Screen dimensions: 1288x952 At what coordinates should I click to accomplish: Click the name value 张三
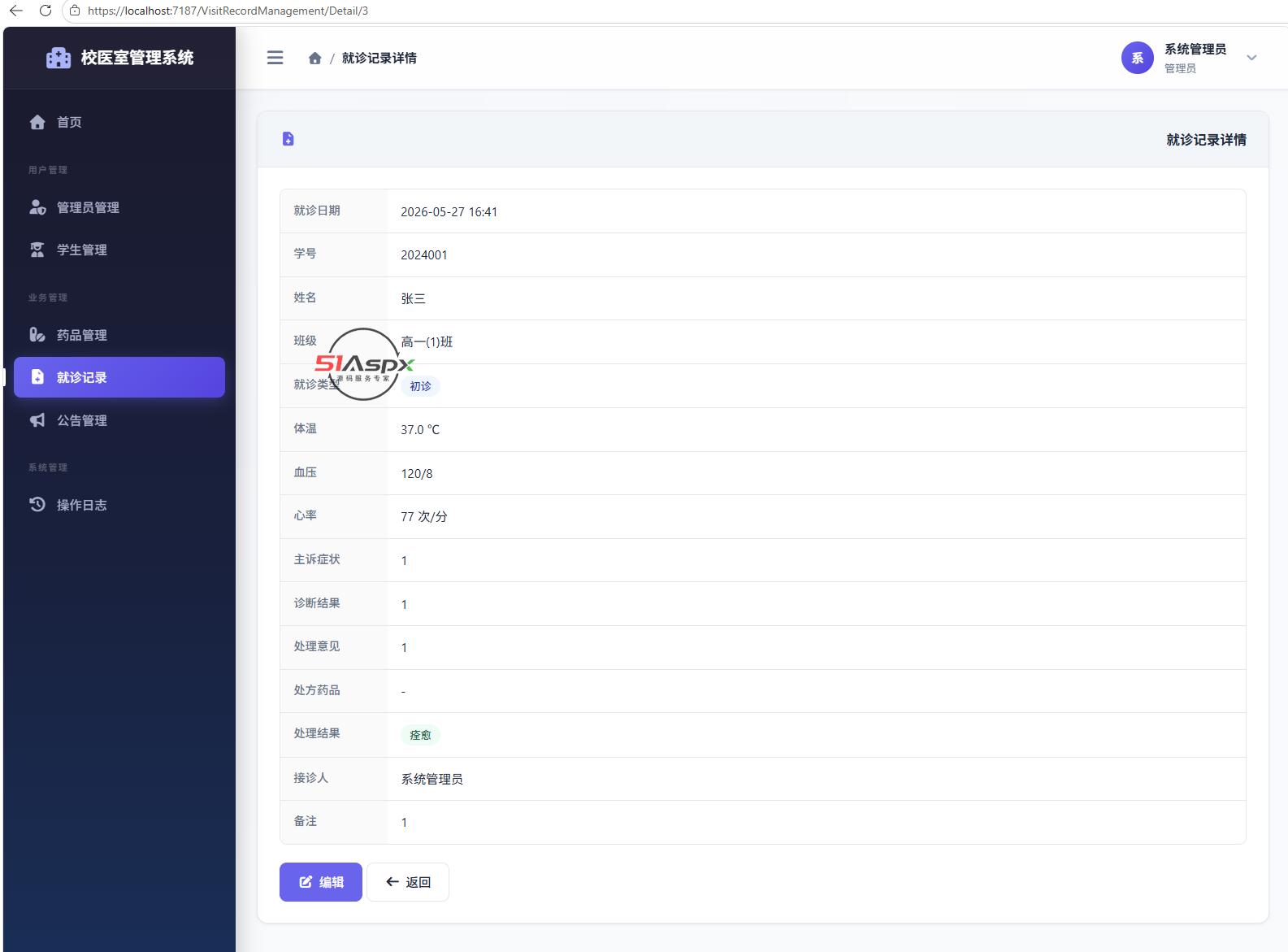[x=413, y=298]
